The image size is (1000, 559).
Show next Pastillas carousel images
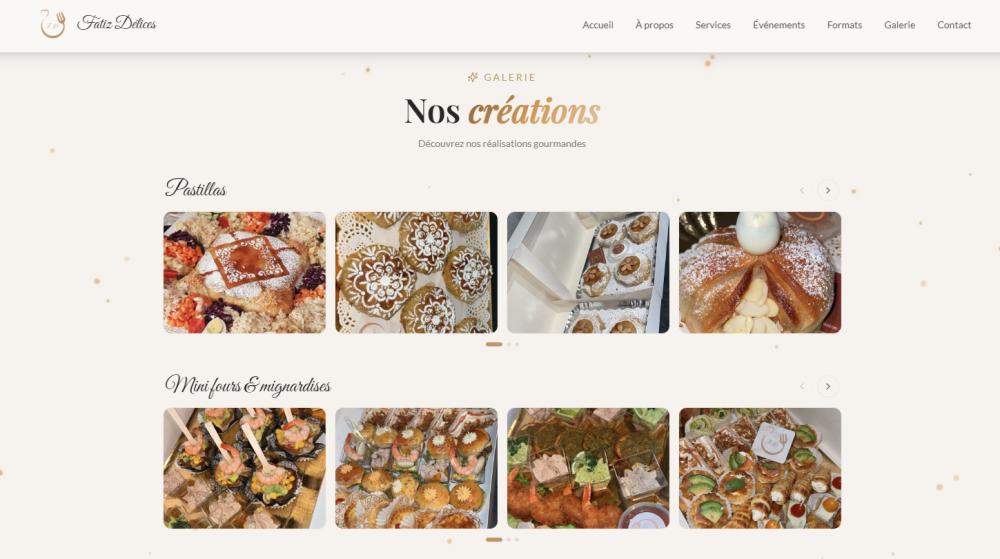click(828, 191)
